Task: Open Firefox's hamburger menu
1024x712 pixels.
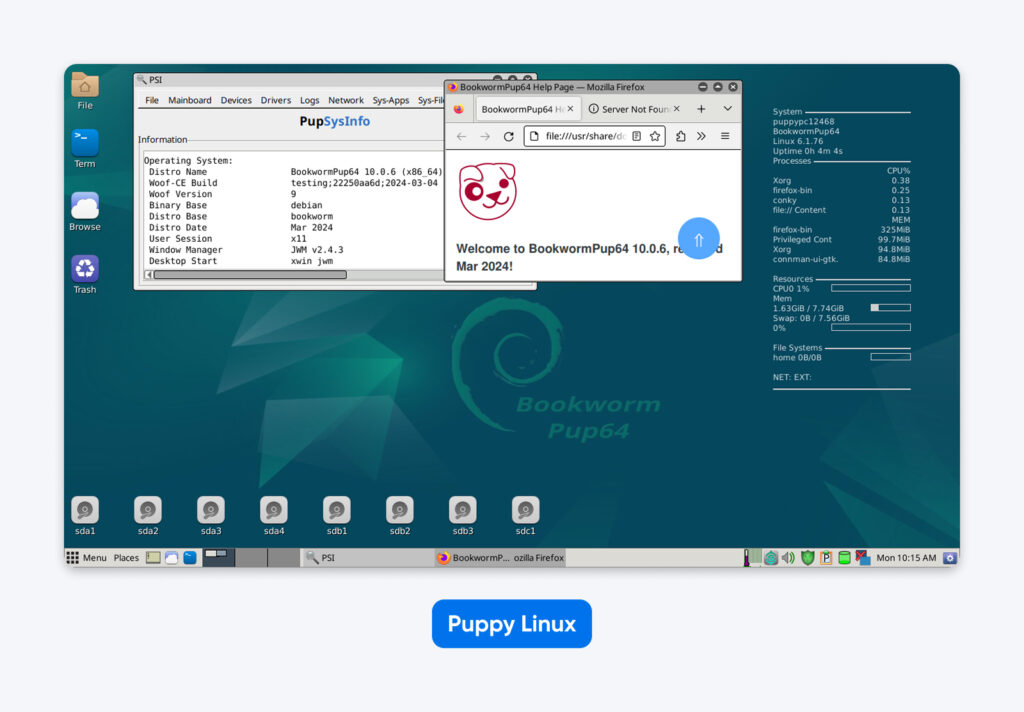Action: 726,136
